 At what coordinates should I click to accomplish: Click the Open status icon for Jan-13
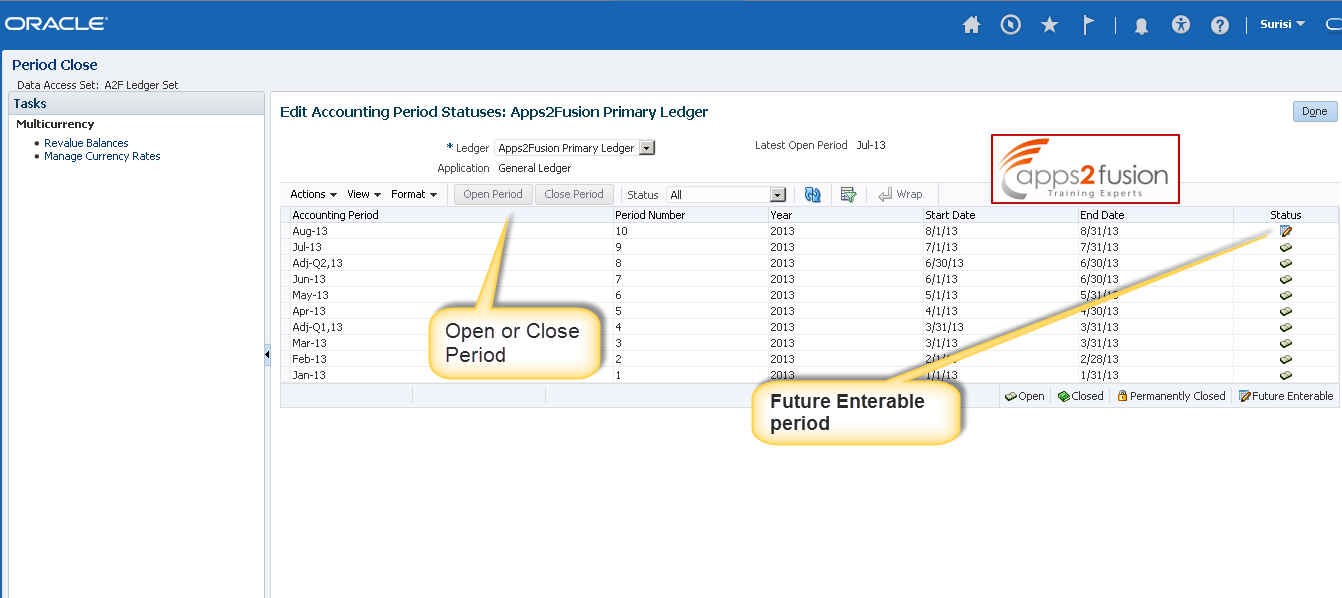pyautogui.click(x=1285, y=375)
